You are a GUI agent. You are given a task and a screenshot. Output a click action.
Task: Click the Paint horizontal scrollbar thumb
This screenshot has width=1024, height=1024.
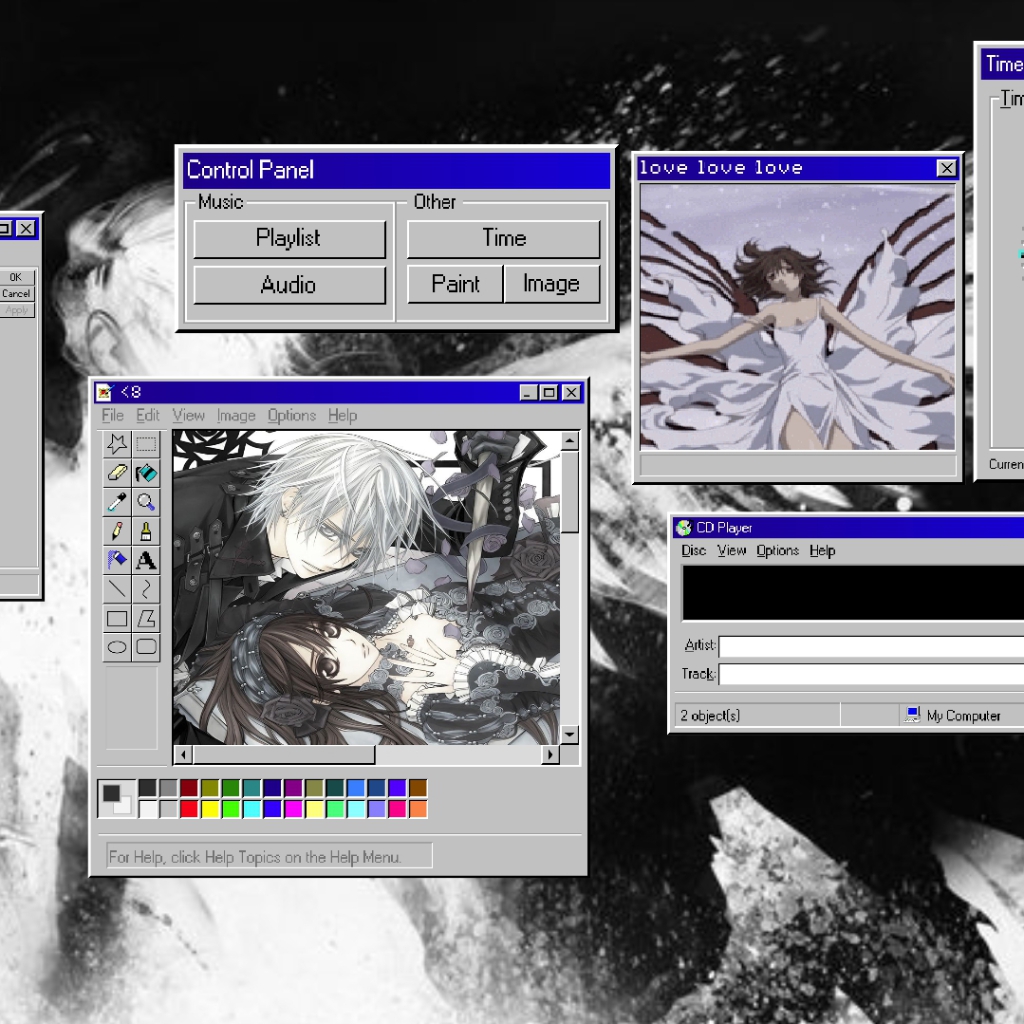point(284,755)
